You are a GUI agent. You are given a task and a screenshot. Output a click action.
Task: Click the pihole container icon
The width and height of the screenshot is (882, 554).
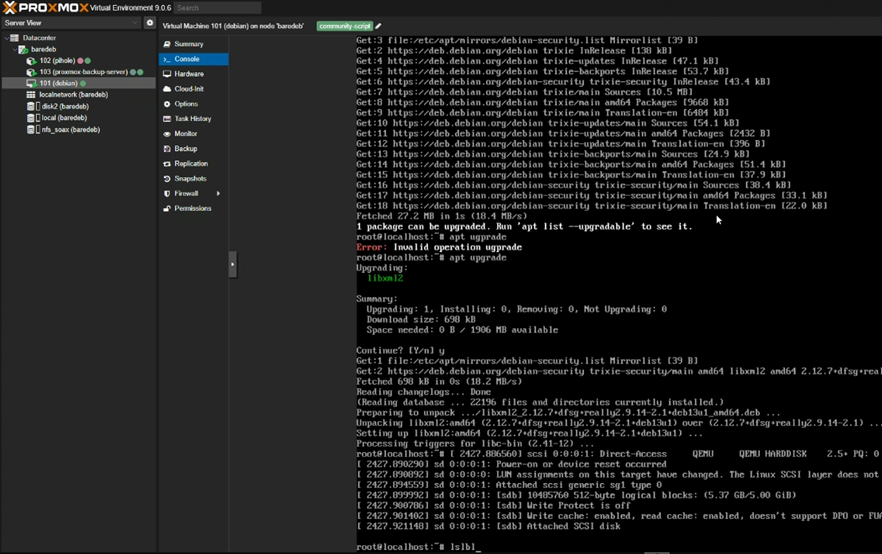32,61
